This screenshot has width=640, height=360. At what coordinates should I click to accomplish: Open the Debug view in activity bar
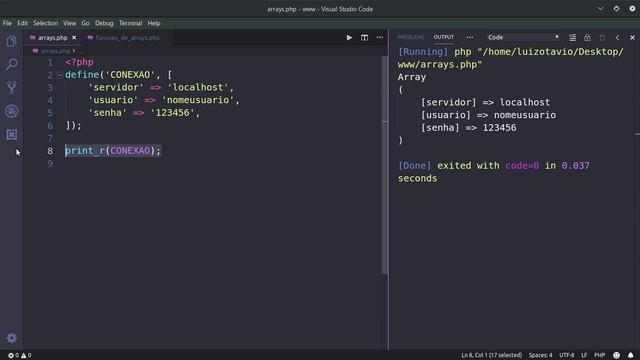11,111
